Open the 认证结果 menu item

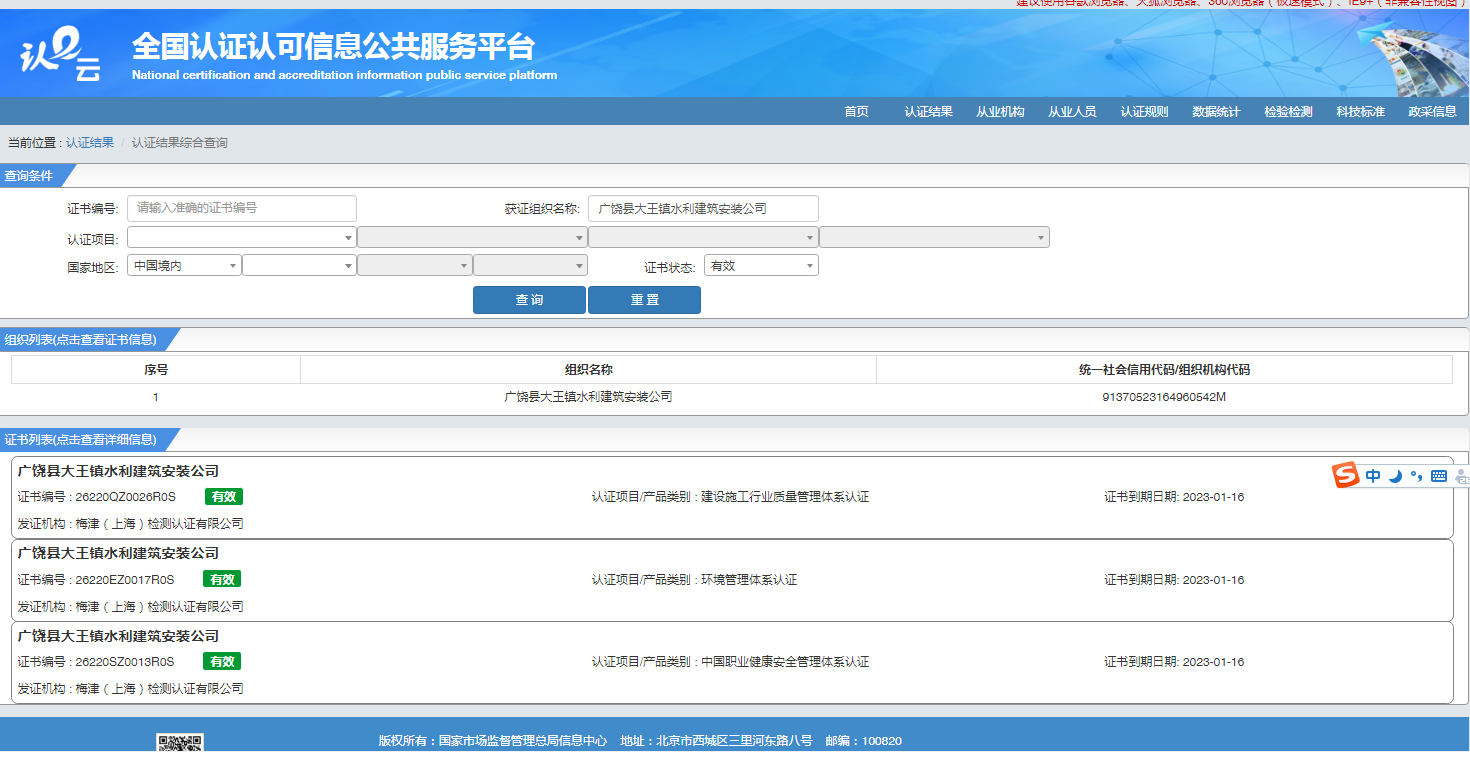929,112
